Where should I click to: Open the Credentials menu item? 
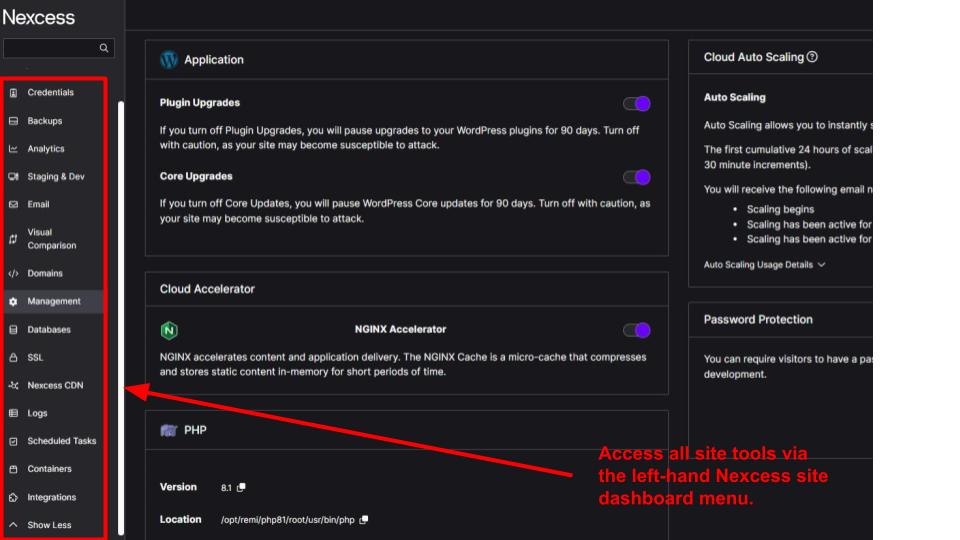coord(50,92)
